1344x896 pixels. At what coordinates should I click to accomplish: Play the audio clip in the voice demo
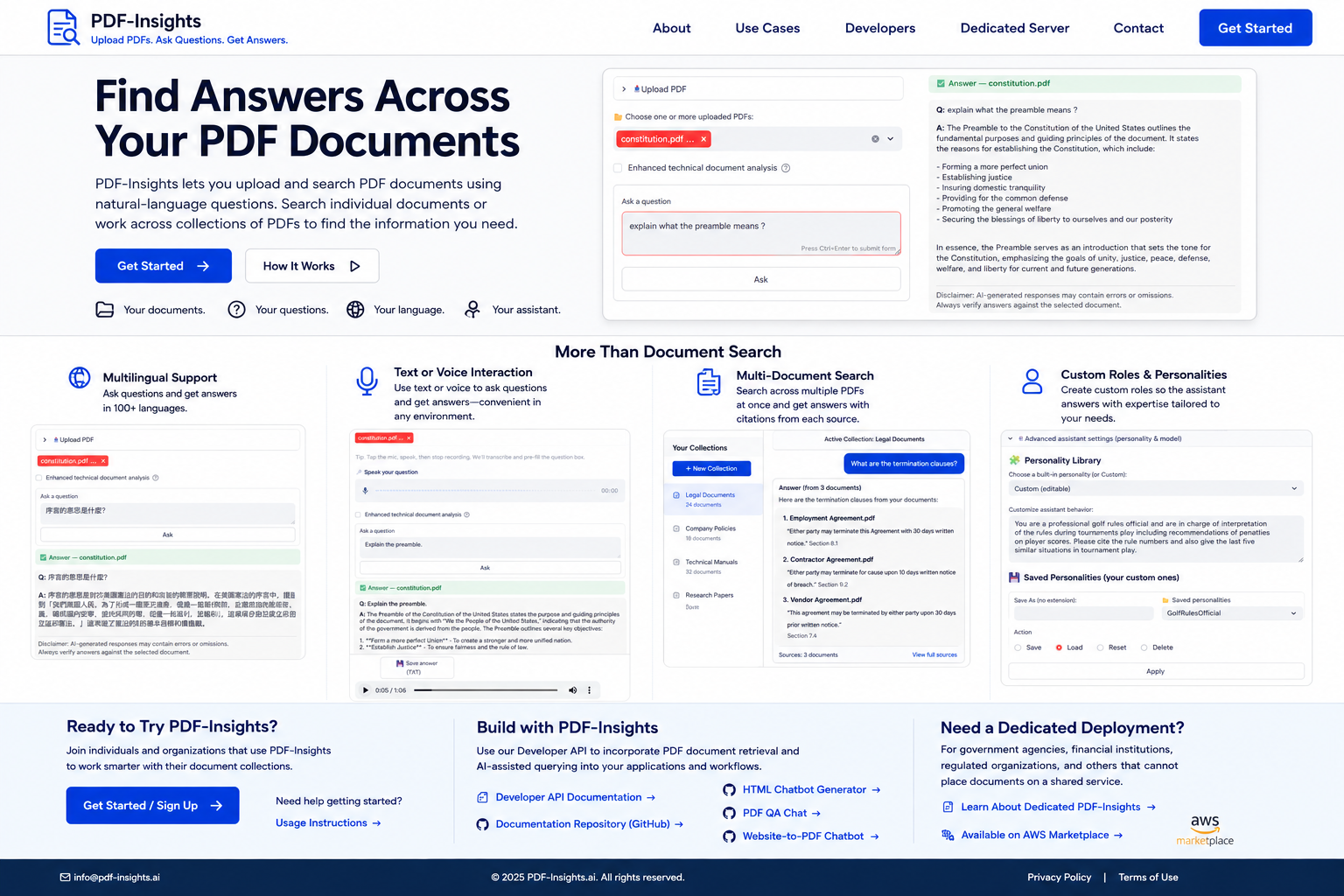pos(366,690)
